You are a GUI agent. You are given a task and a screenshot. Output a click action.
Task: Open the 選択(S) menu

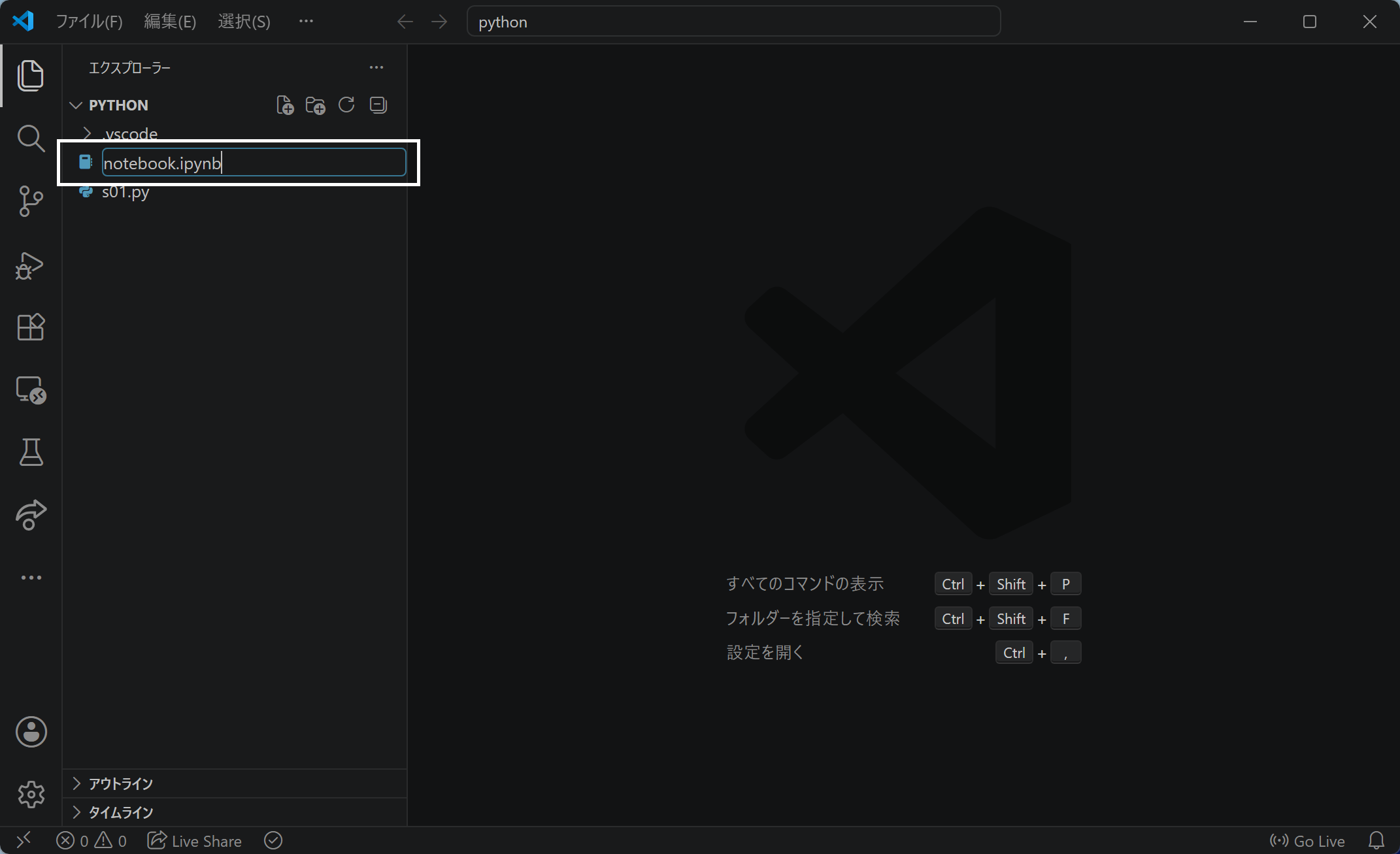coord(244,22)
